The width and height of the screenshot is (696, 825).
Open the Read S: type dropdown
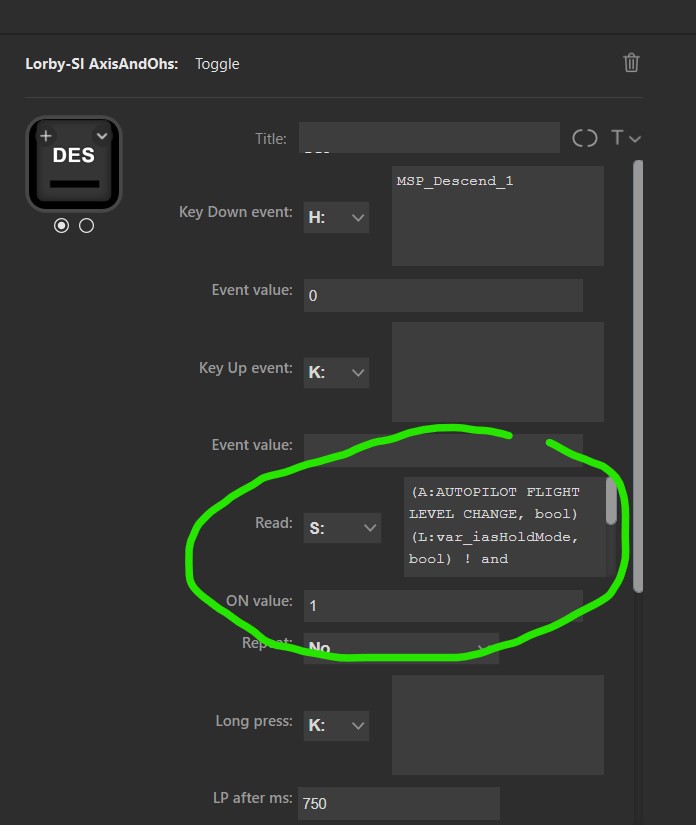coord(342,528)
